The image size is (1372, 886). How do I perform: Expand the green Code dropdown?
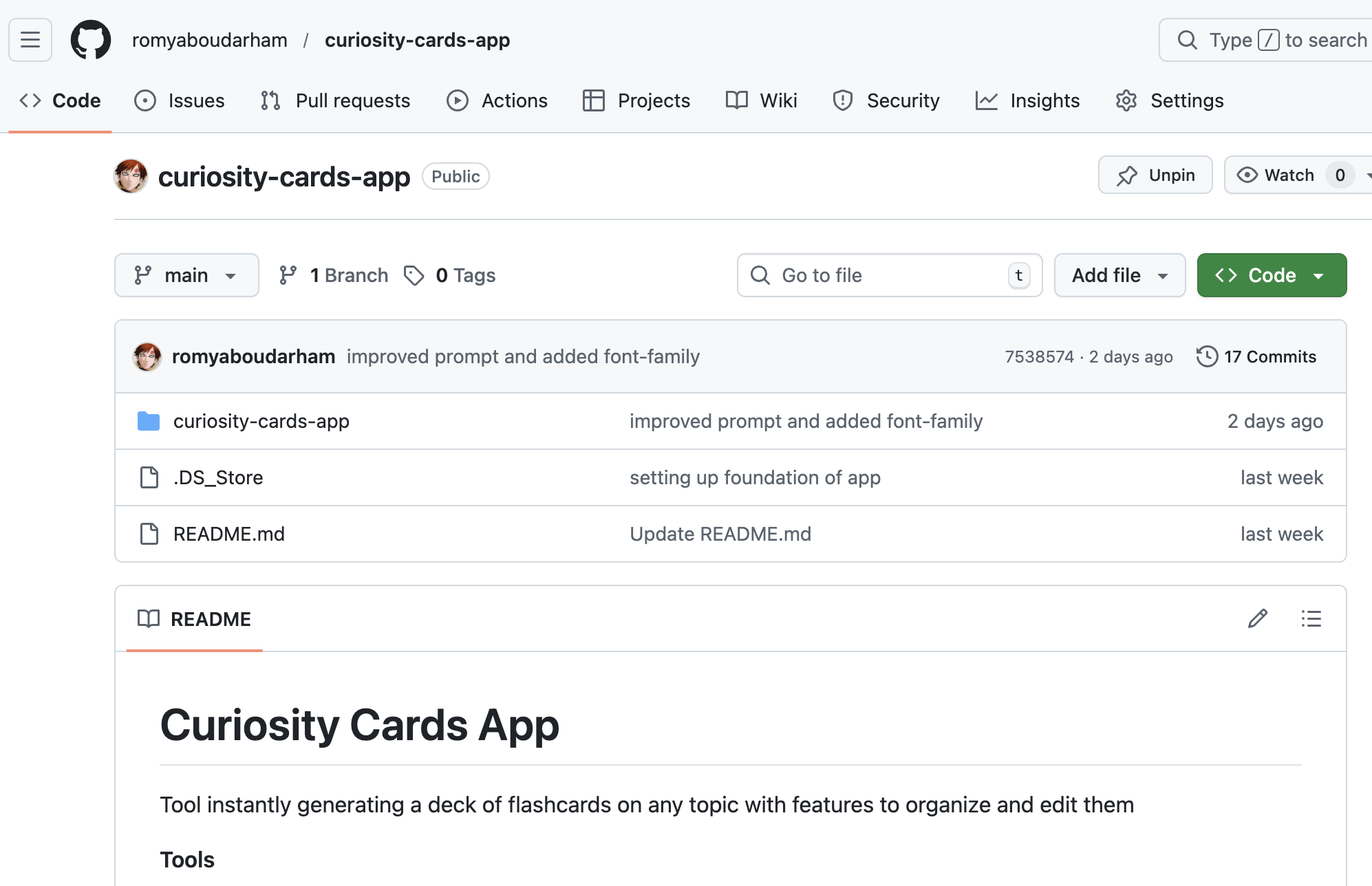click(1272, 275)
